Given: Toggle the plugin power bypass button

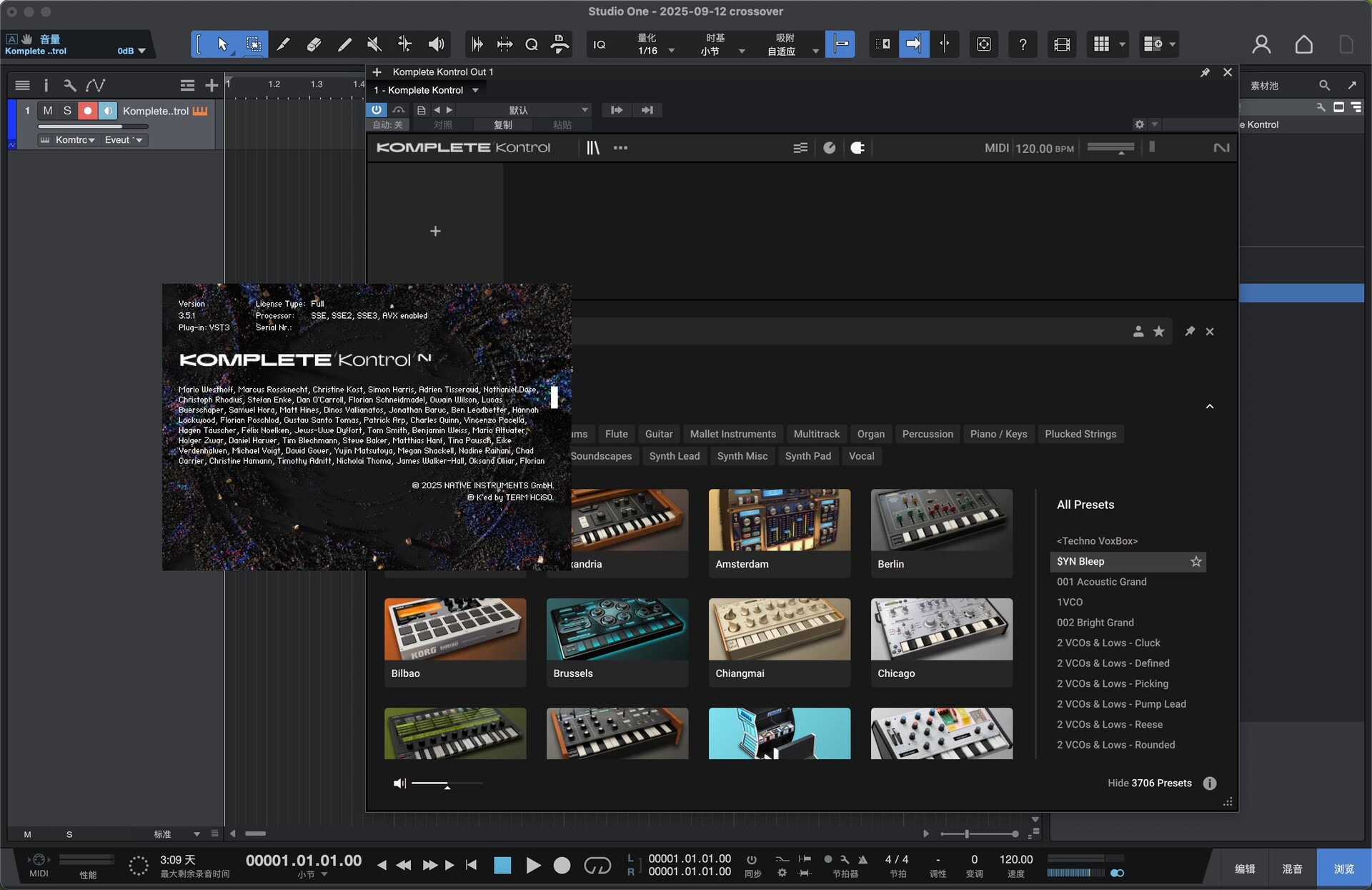Looking at the screenshot, I should 376,109.
